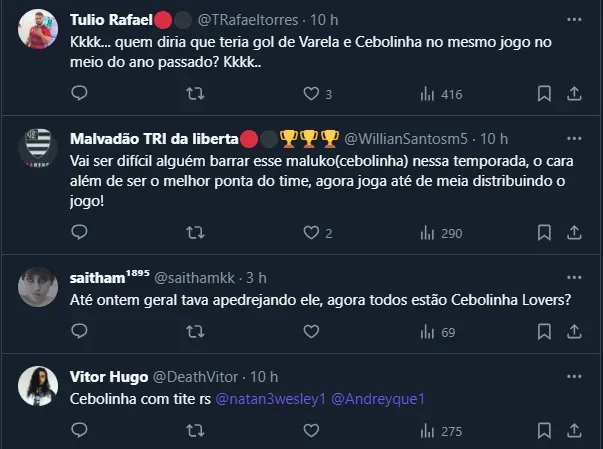Open more options on Malvadão TRI's tweet
Image resolution: width=603 pixels, height=449 pixels.
[x=572, y=138]
